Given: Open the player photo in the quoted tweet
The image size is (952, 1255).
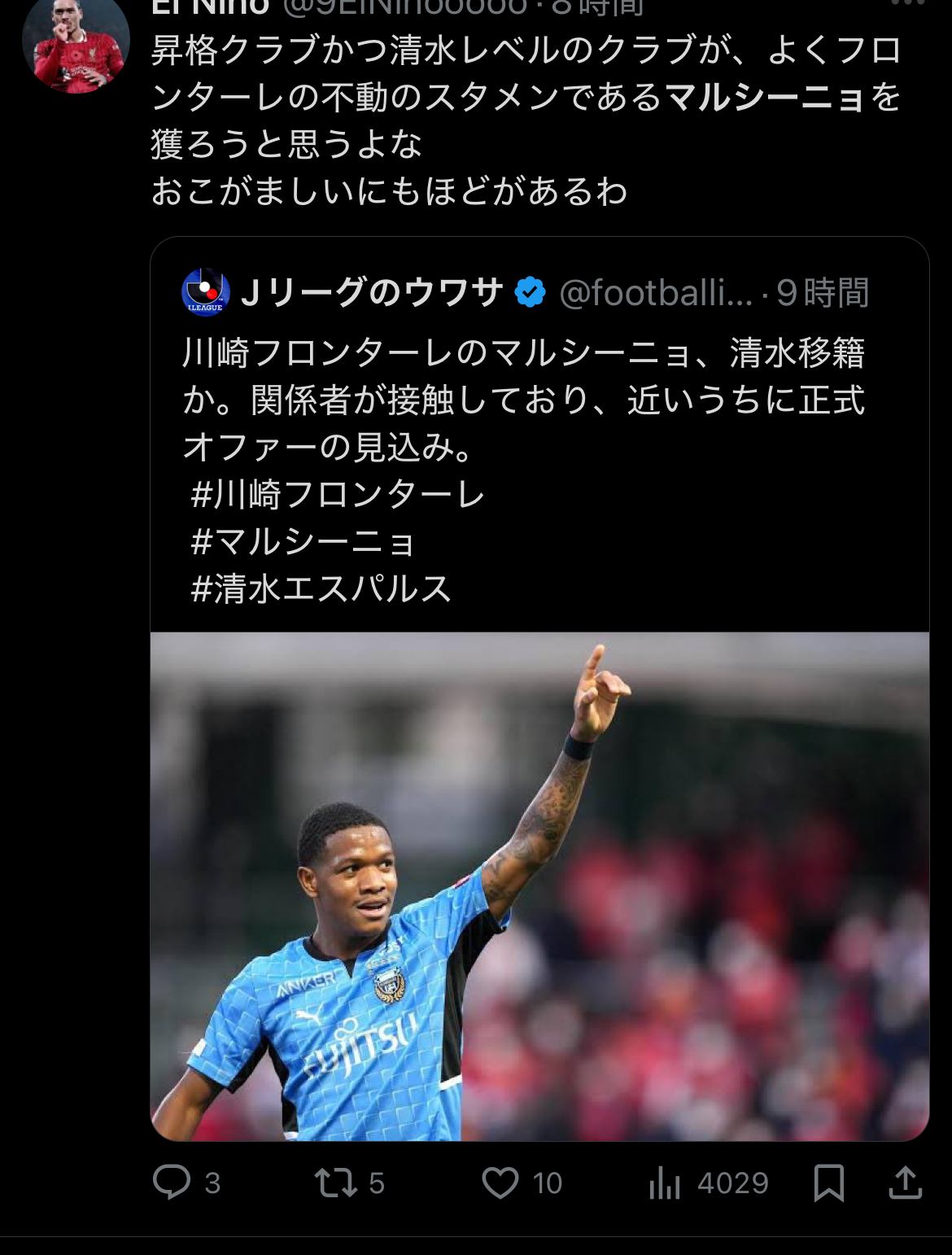Looking at the screenshot, I should tap(539, 886).
